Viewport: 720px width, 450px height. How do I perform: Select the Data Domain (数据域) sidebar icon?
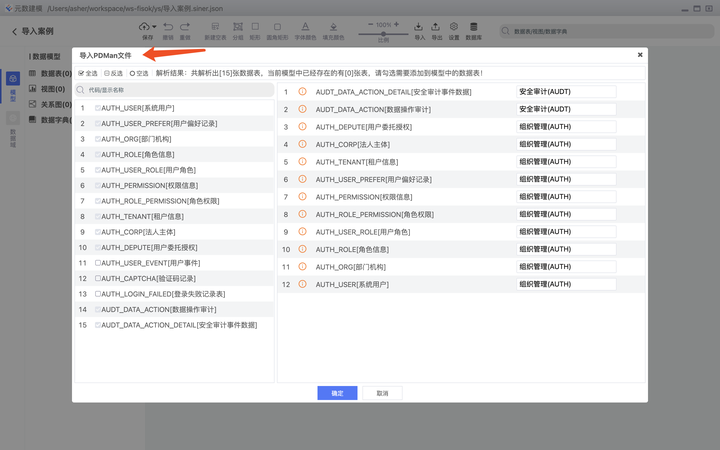coord(13,118)
